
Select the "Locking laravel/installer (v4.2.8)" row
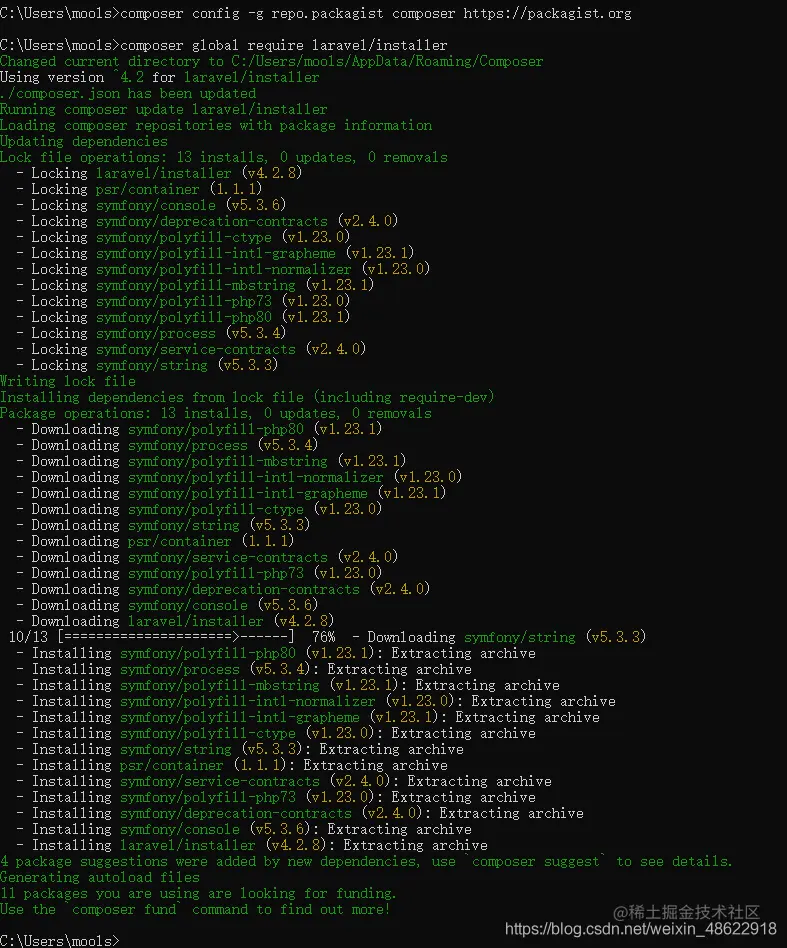click(159, 173)
